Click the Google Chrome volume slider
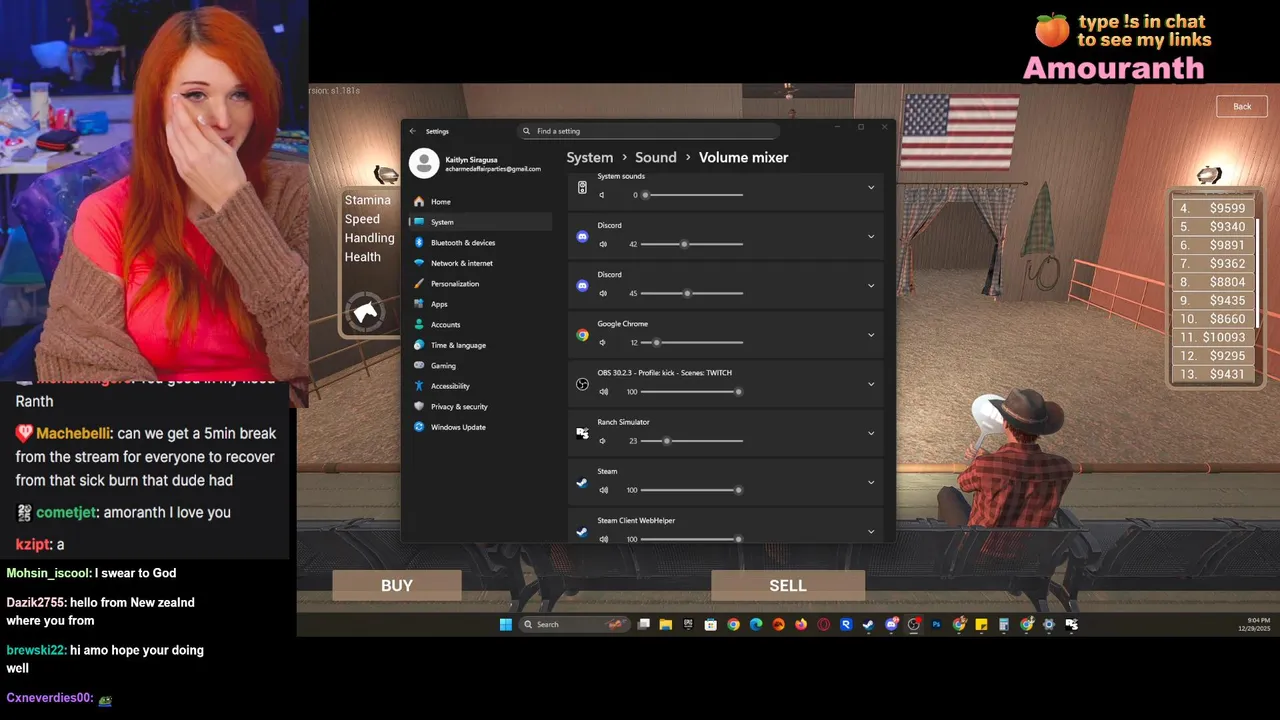Screen dimensions: 1280x720 coord(692,342)
